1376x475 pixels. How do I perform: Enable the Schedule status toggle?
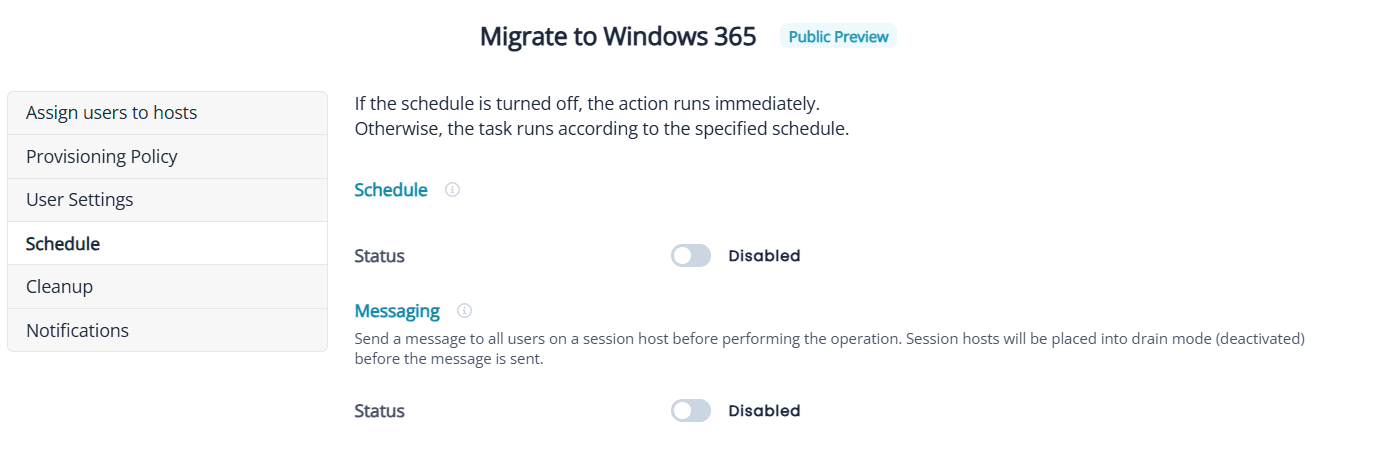(691, 256)
